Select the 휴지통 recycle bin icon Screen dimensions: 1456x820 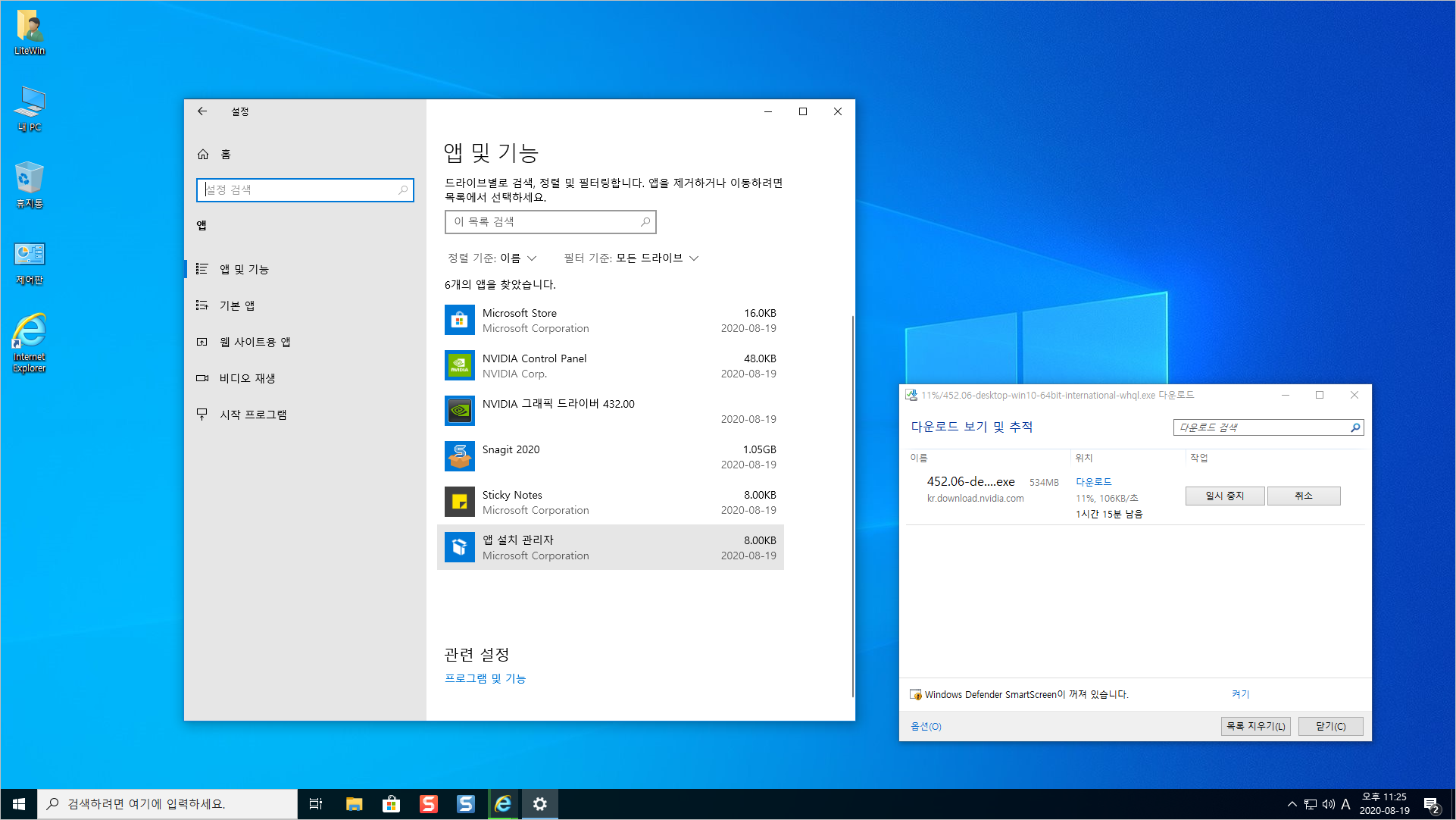click(x=30, y=184)
